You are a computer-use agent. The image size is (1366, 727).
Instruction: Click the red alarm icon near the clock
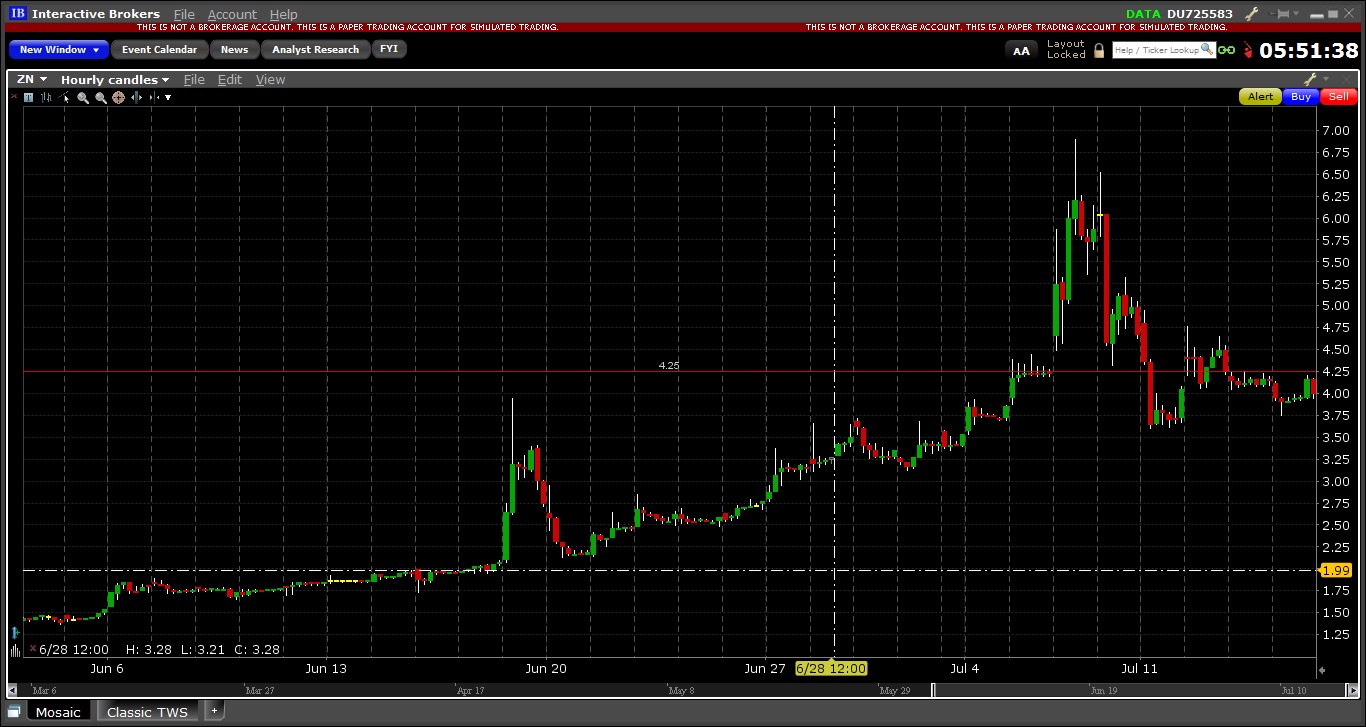[x=1248, y=49]
